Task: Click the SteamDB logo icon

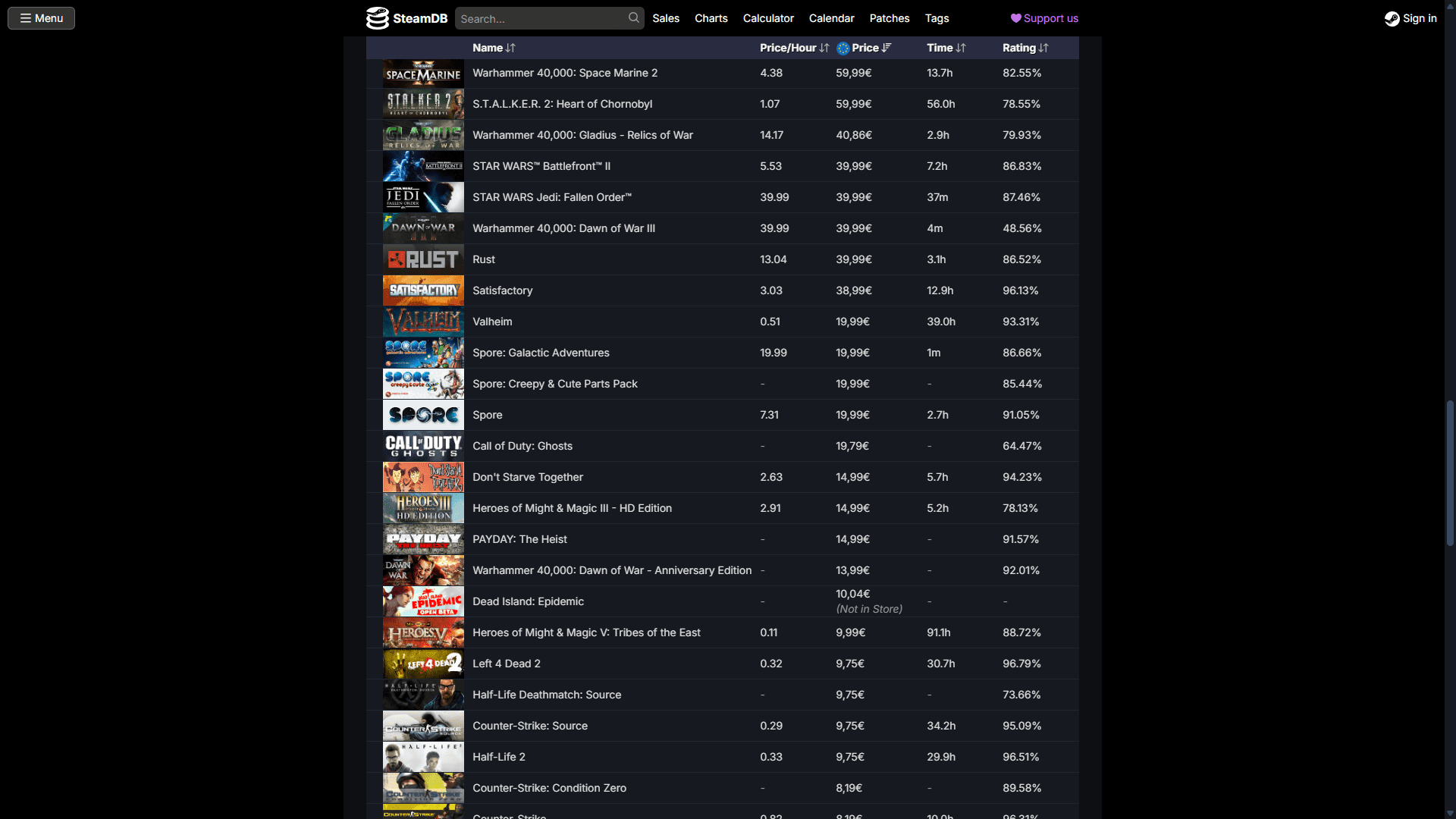Action: (x=377, y=18)
